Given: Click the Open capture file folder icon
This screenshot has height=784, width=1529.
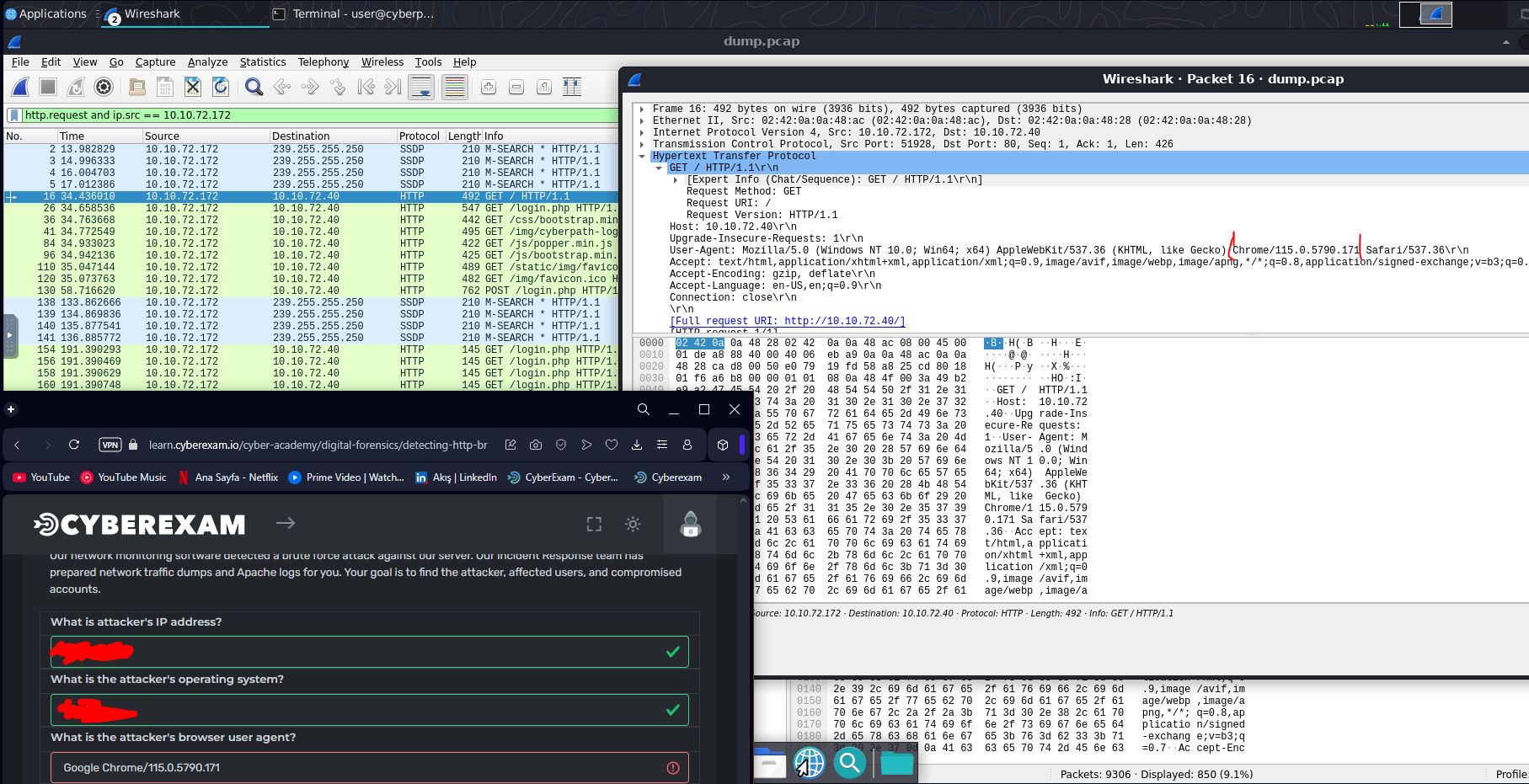Looking at the screenshot, I should click(137, 87).
